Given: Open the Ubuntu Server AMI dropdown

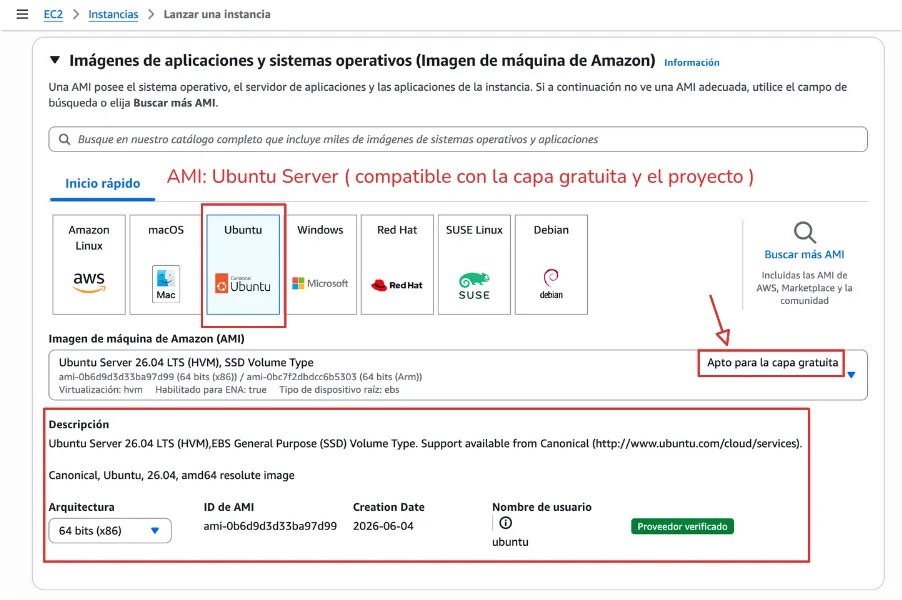Looking at the screenshot, I should [458, 375].
